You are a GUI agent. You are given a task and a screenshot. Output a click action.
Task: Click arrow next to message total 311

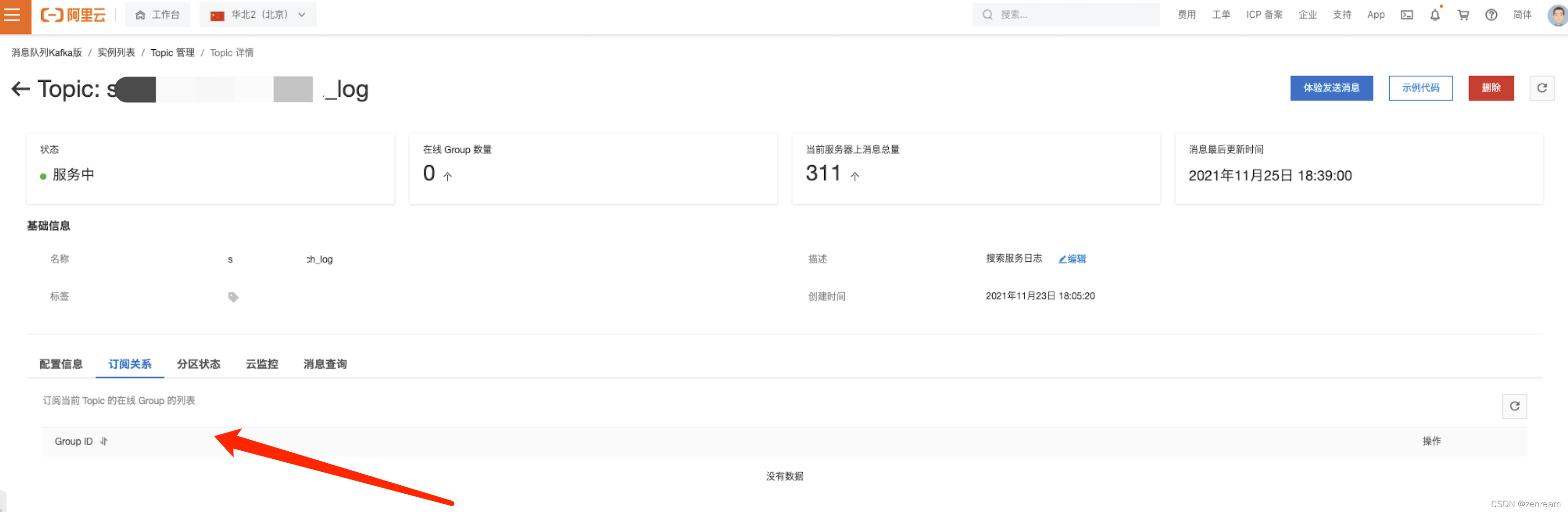pyautogui.click(x=855, y=177)
